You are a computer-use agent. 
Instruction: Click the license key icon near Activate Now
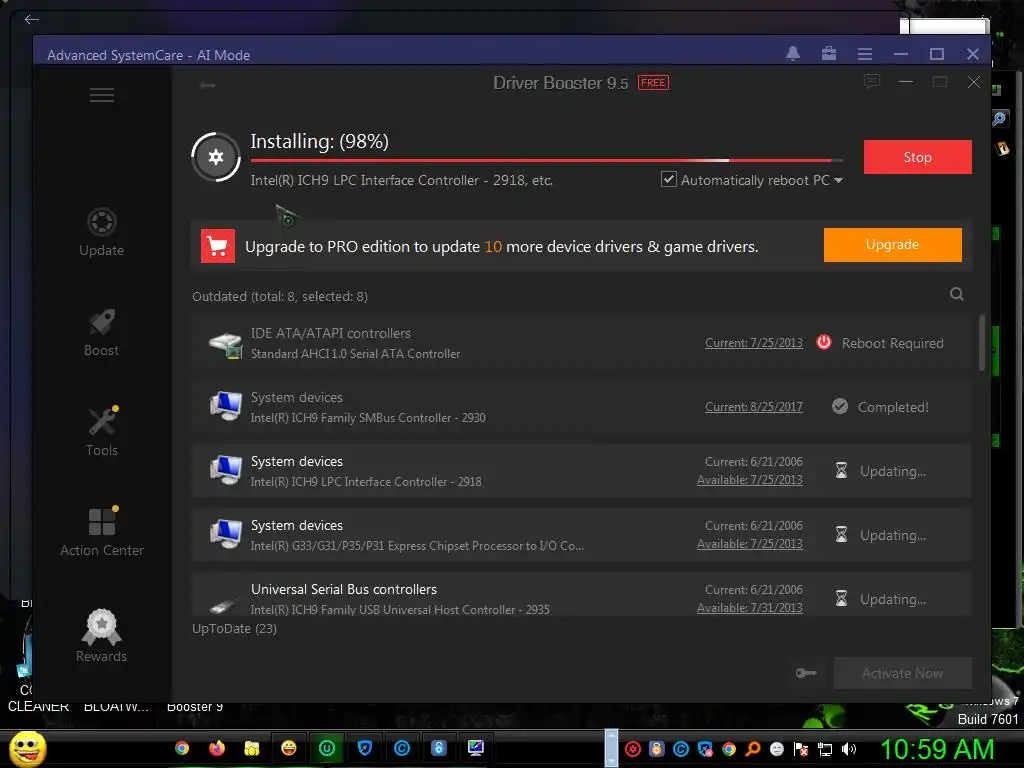pos(807,673)
